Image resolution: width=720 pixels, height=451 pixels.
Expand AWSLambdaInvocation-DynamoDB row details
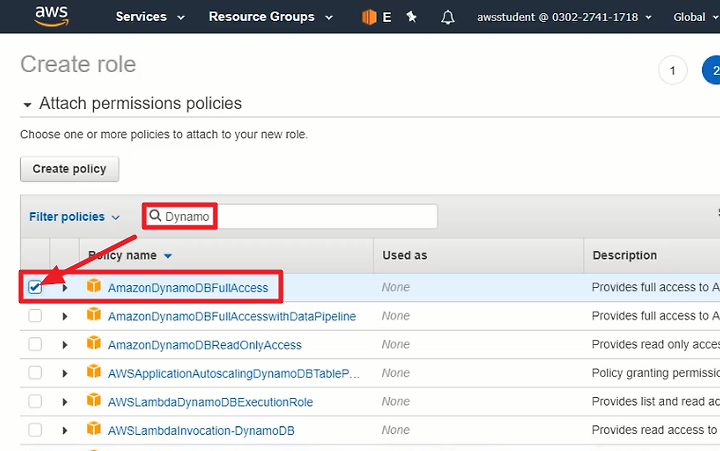tap(65, 430)
